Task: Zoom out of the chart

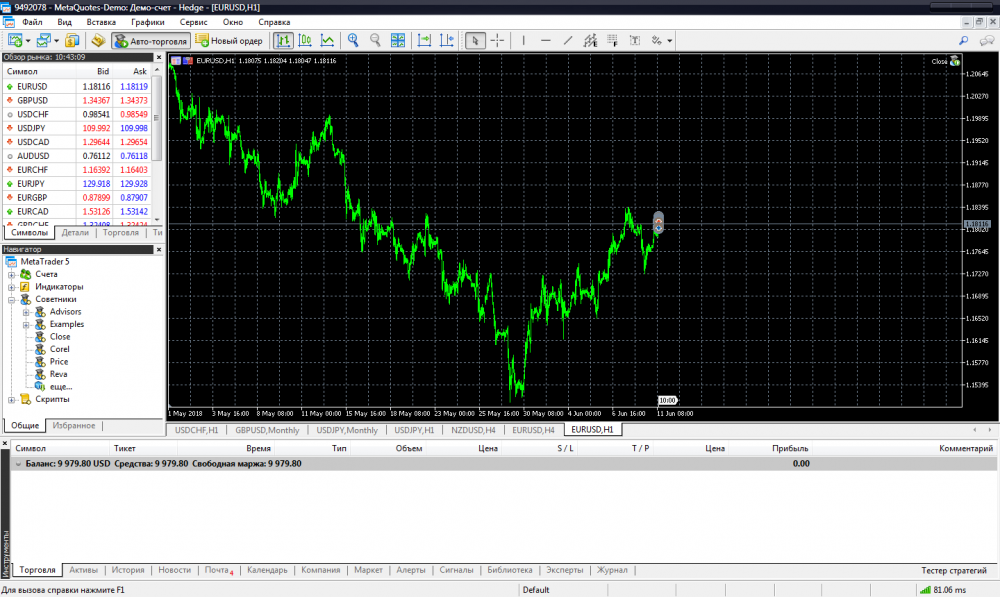Action: (x=375, y=41)
